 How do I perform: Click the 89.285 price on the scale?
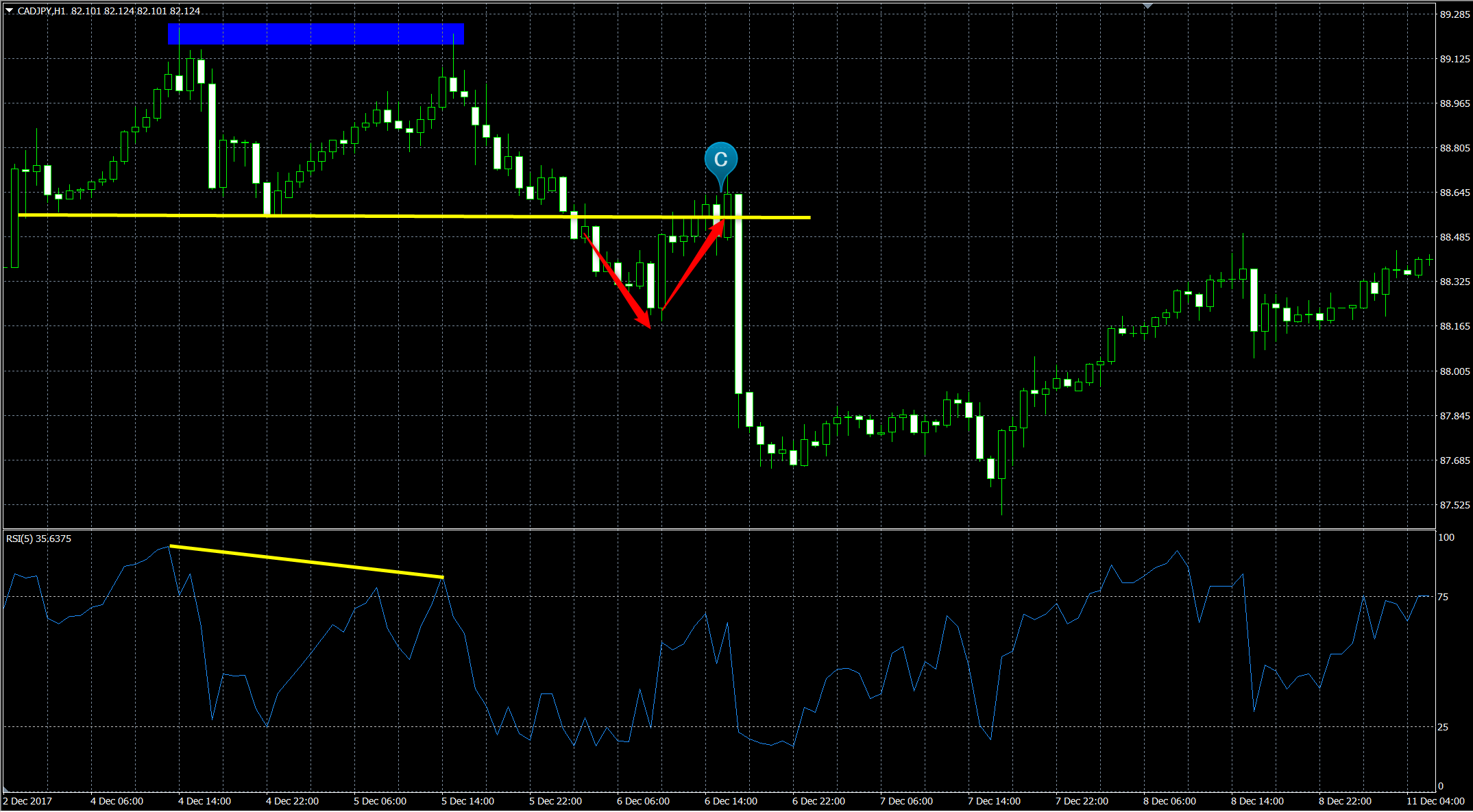click(x=1454, y=14)
